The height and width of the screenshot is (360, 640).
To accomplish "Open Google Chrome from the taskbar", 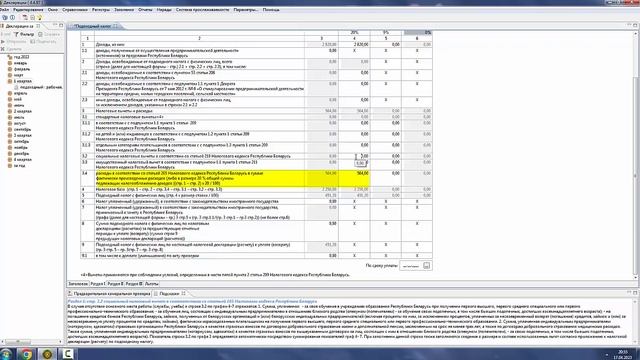I will [x=26, y=354].
